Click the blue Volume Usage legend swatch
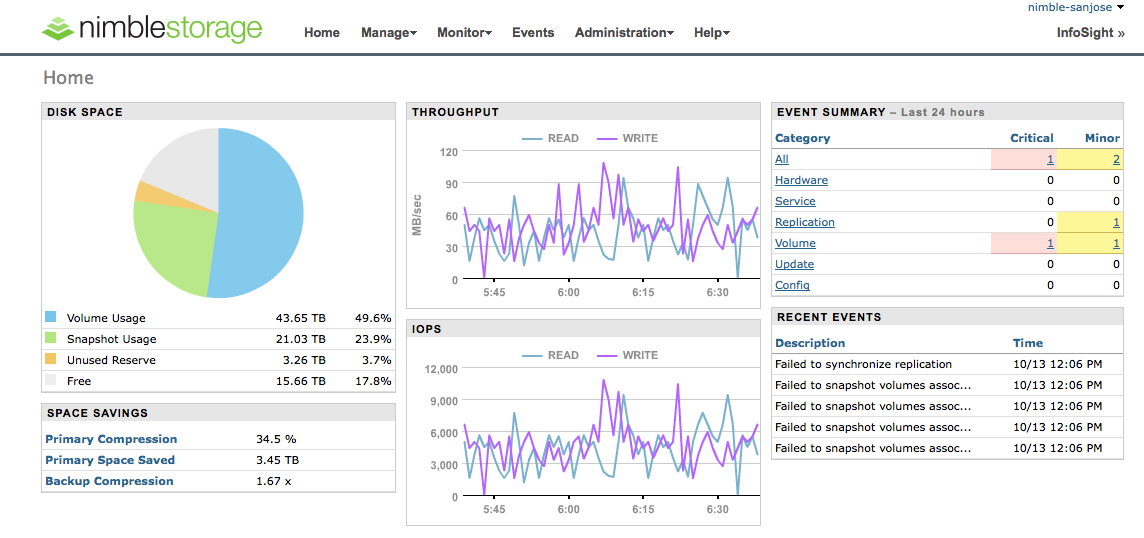Viewport: 1144px width, 538px height. tap(51, 318)
